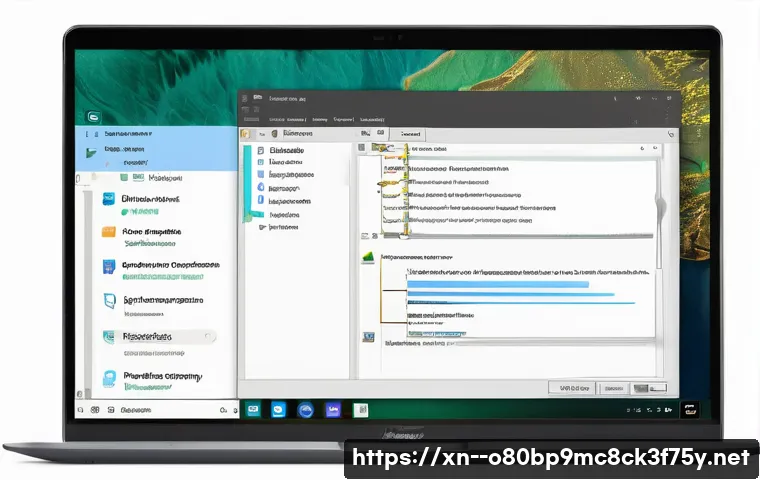Open the orange folder item in left panel
Viewport: 760px width, 480px height.
tap(110, 231)
